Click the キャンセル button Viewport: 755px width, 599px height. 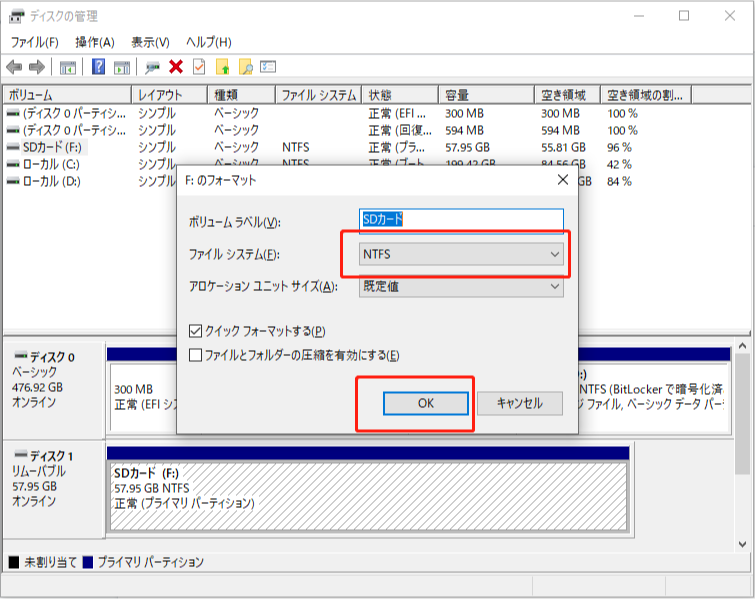point(519,403)
